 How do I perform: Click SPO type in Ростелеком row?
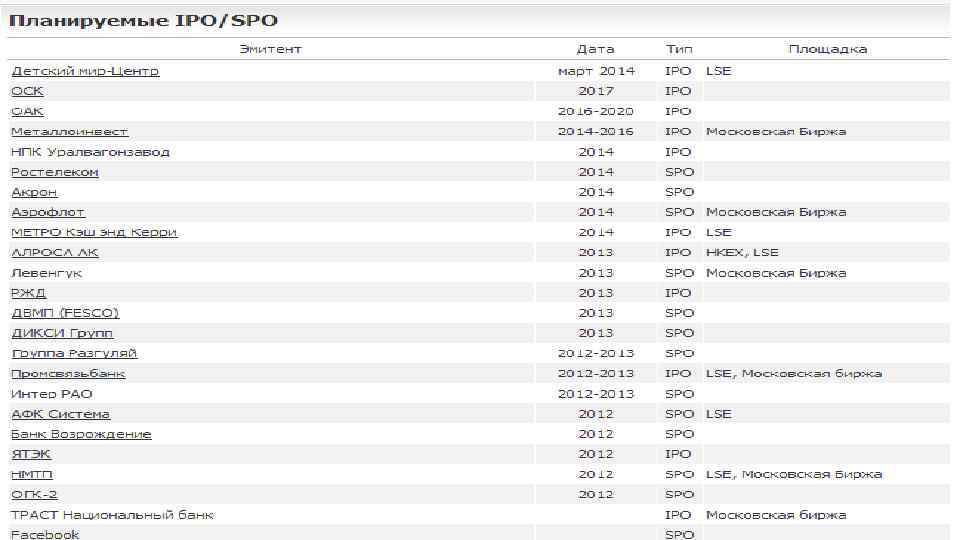tap(680, 172)
